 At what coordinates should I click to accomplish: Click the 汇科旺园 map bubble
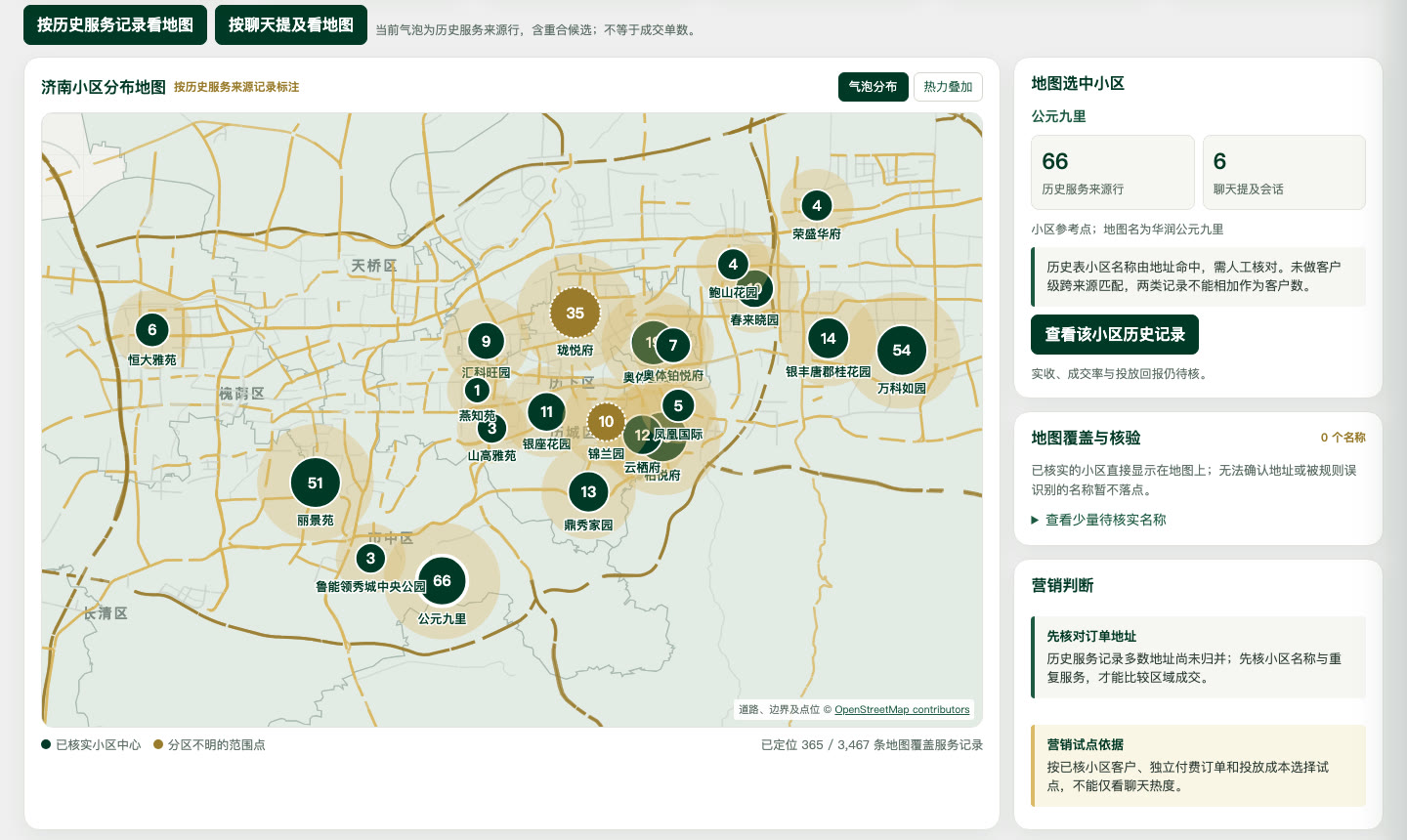coord(486,342)
